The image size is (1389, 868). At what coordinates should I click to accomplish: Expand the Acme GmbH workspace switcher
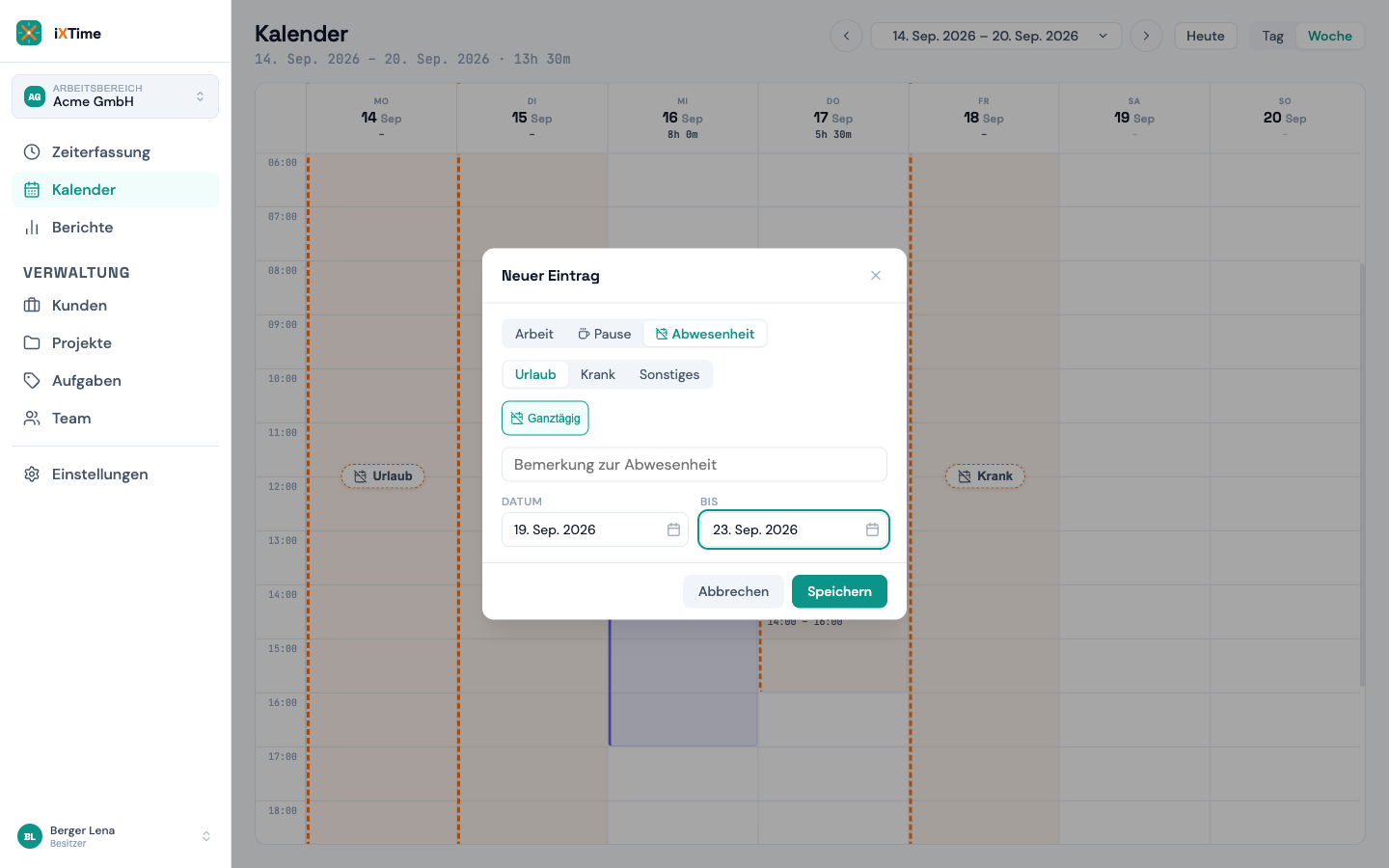(115, 96)
